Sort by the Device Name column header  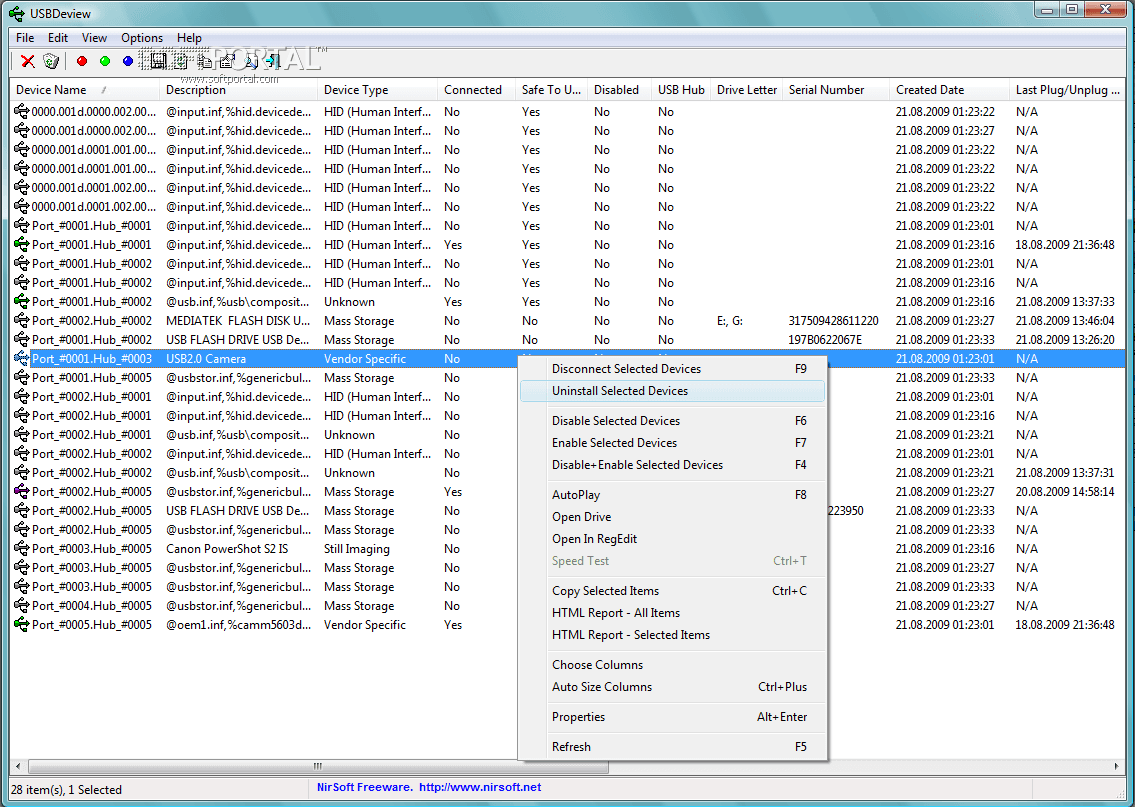[x=85, y=90]
